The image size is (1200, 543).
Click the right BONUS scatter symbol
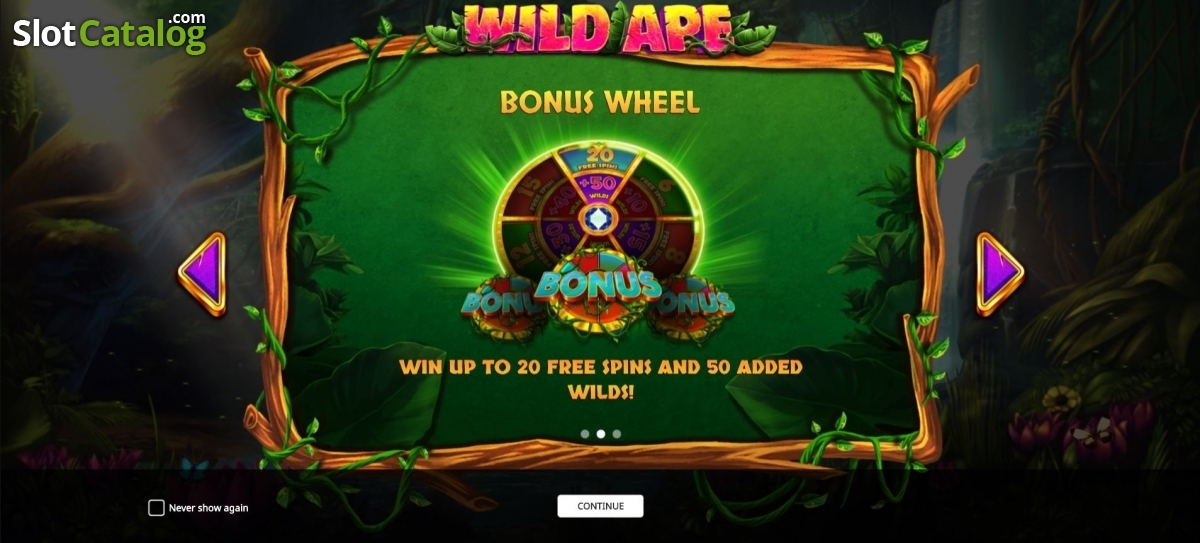pos(694,307)
